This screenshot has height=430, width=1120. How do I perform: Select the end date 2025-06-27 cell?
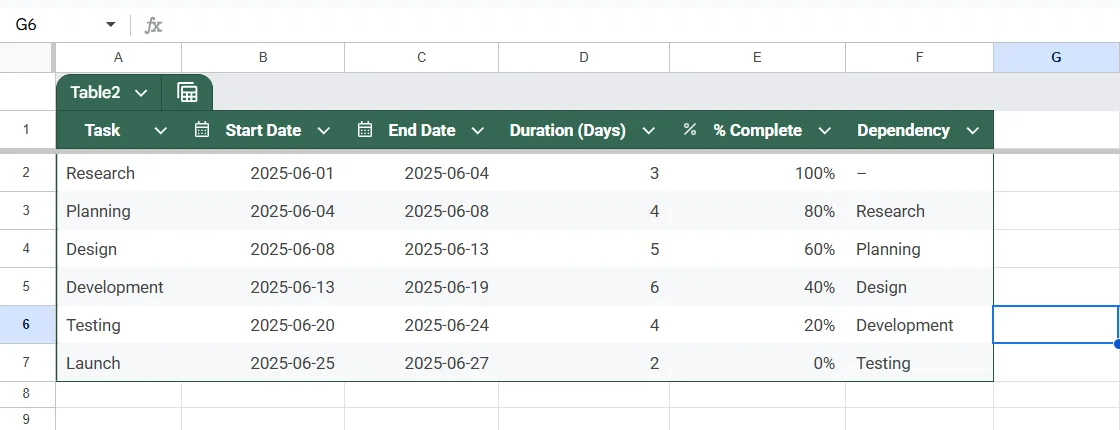(421, 362)
